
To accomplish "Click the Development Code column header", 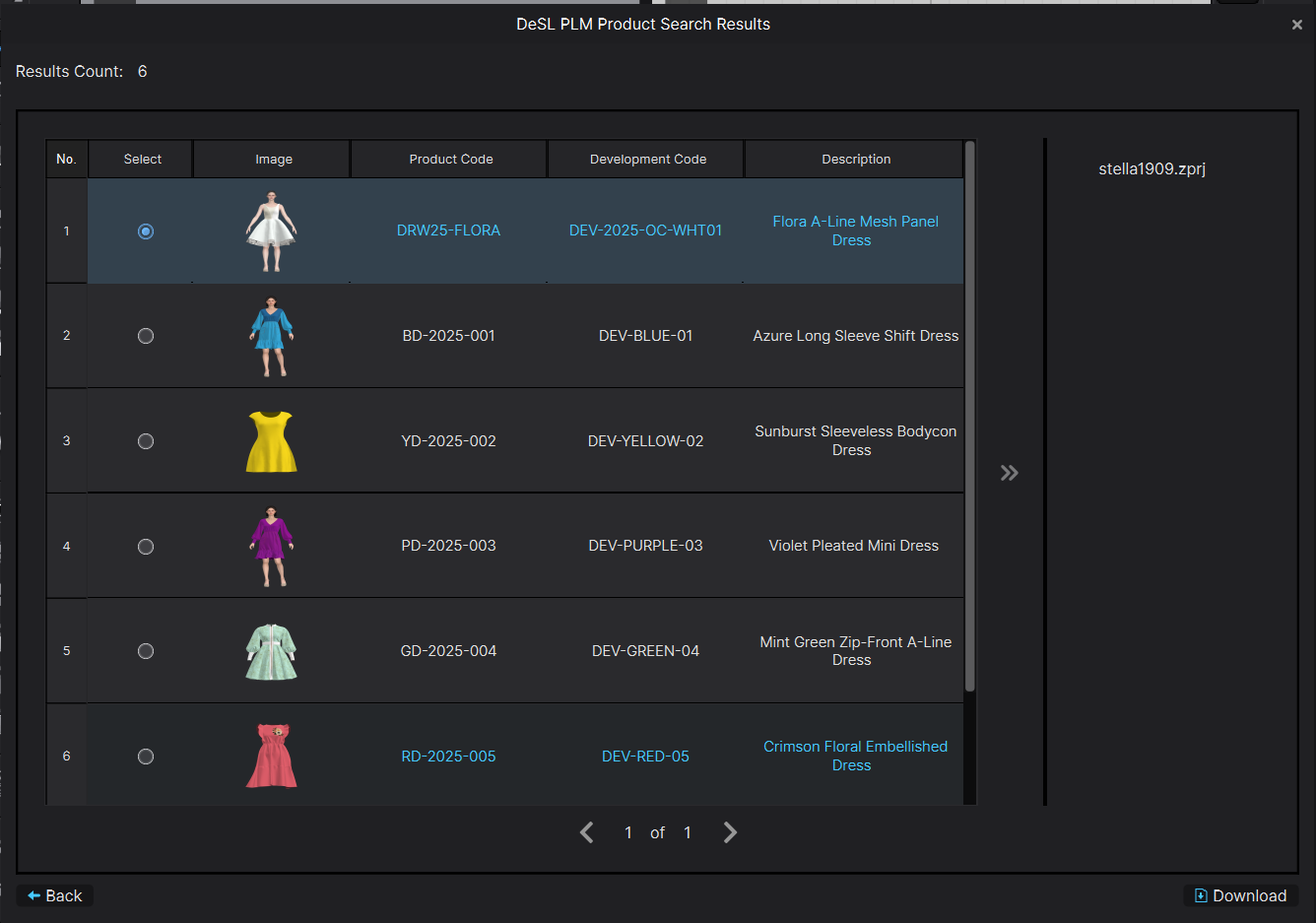I will point(647,159).
